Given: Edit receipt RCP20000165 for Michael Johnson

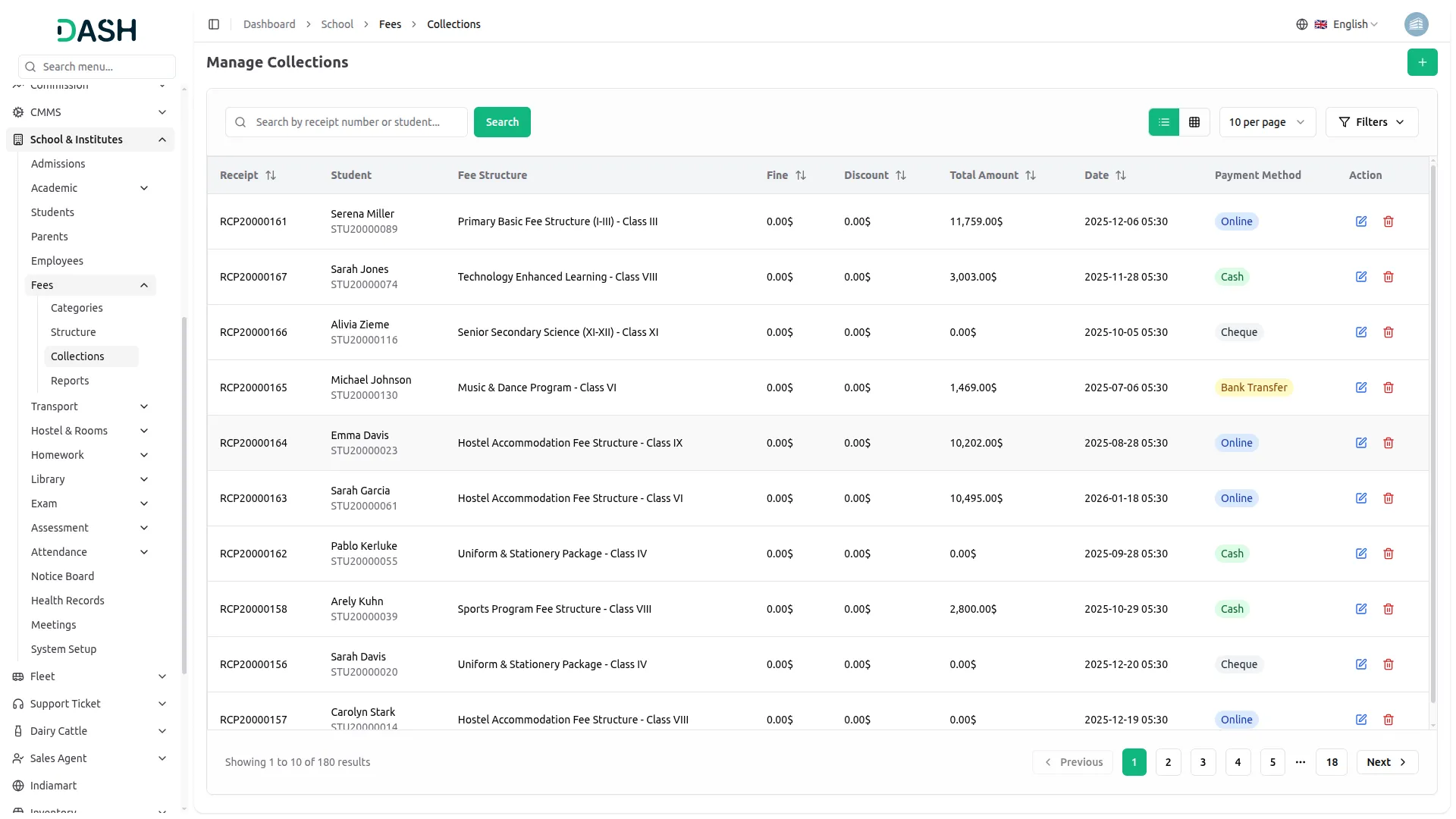Looking at the screenshot, I should [x=1360, y=388].
